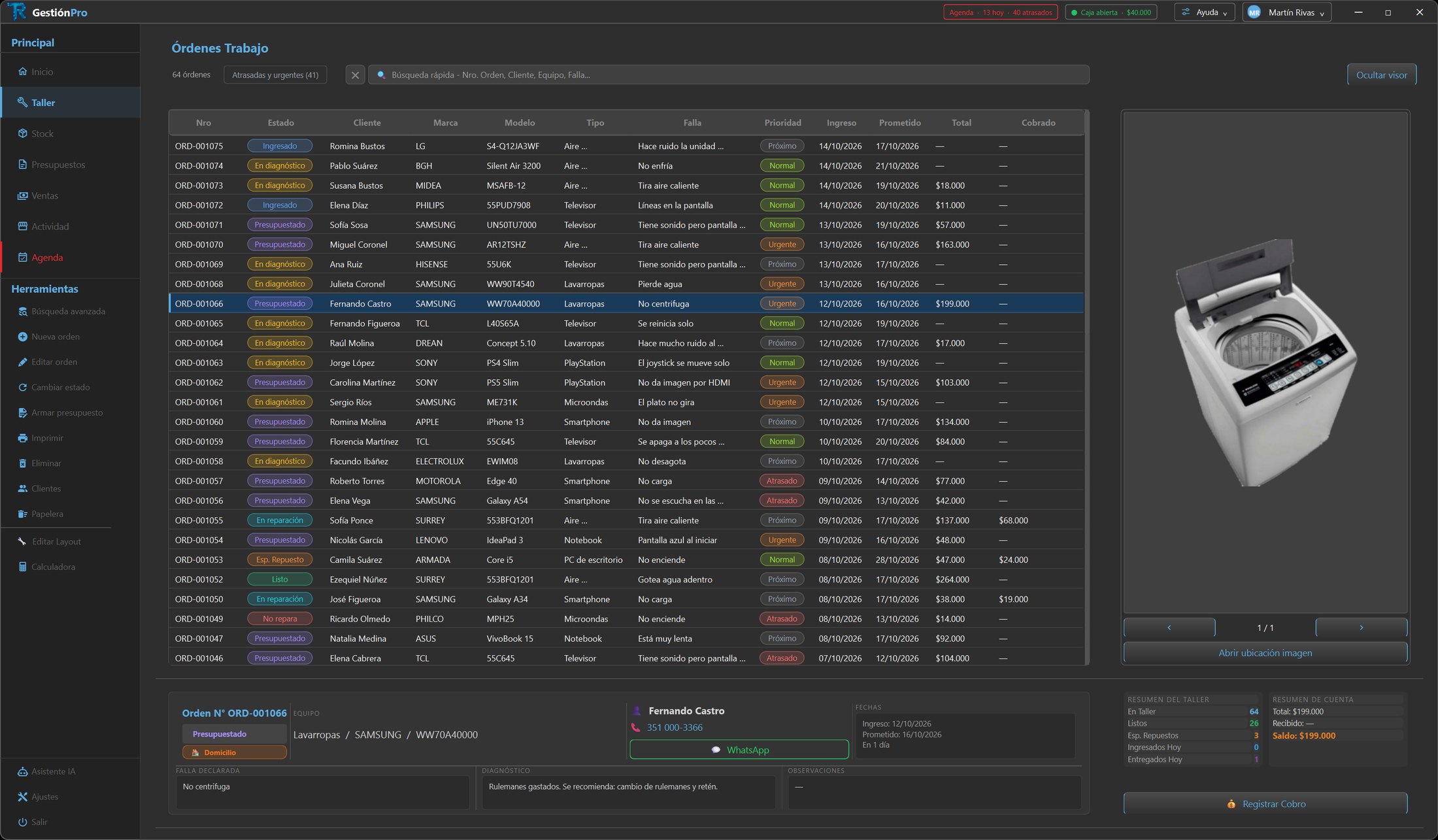Open the Clientes people icon
The height and width of the screenshot is (840, 1438).
[x=22, y=488]
